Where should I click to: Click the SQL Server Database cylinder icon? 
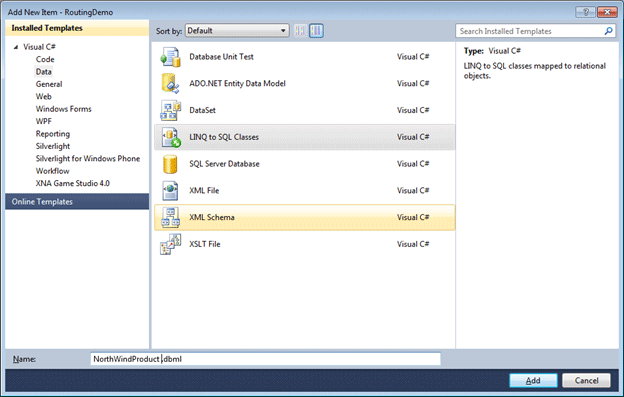170,164
